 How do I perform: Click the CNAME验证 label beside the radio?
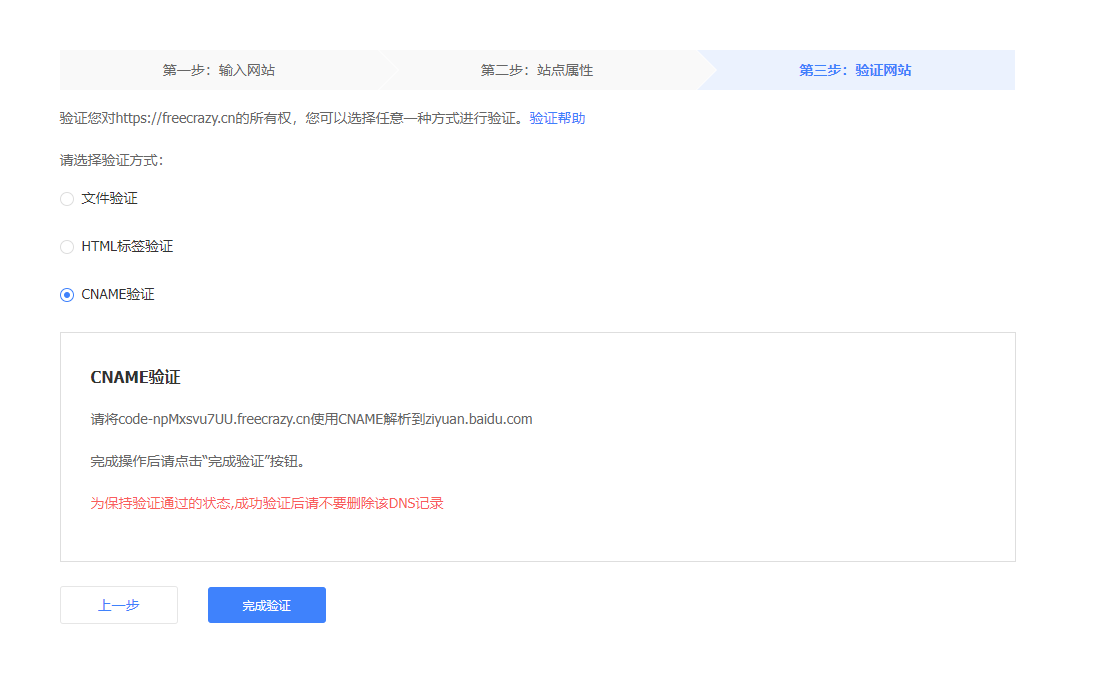coord(118,295)
